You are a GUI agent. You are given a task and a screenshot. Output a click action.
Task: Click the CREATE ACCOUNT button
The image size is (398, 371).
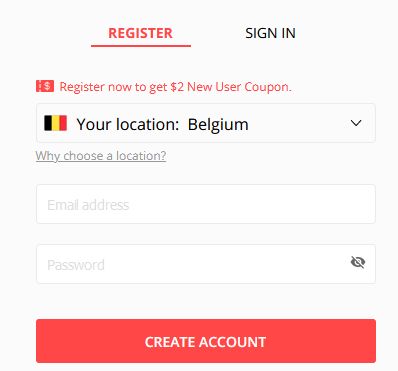(206, 341)
